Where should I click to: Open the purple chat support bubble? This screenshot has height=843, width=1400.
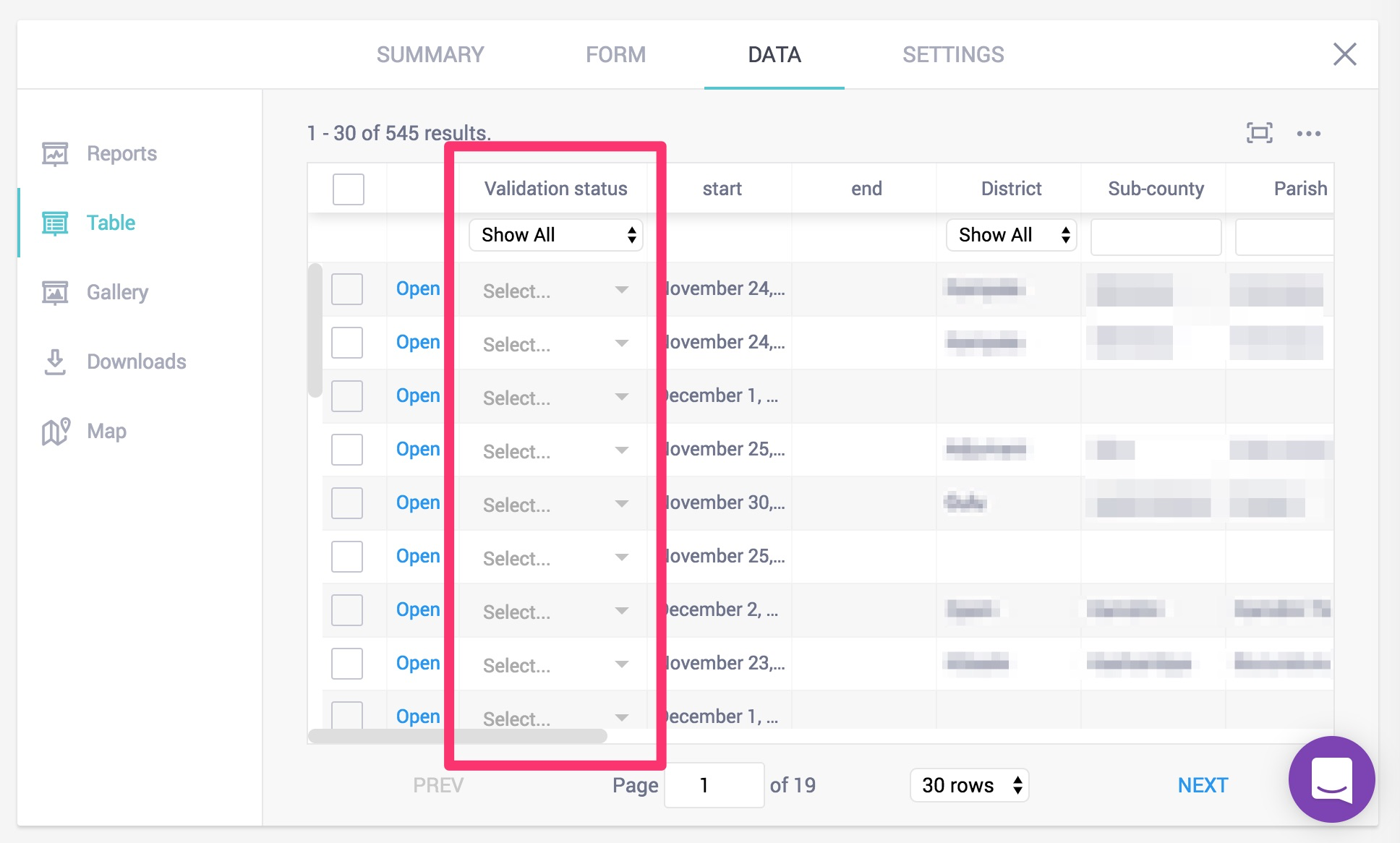(1331, 779)
